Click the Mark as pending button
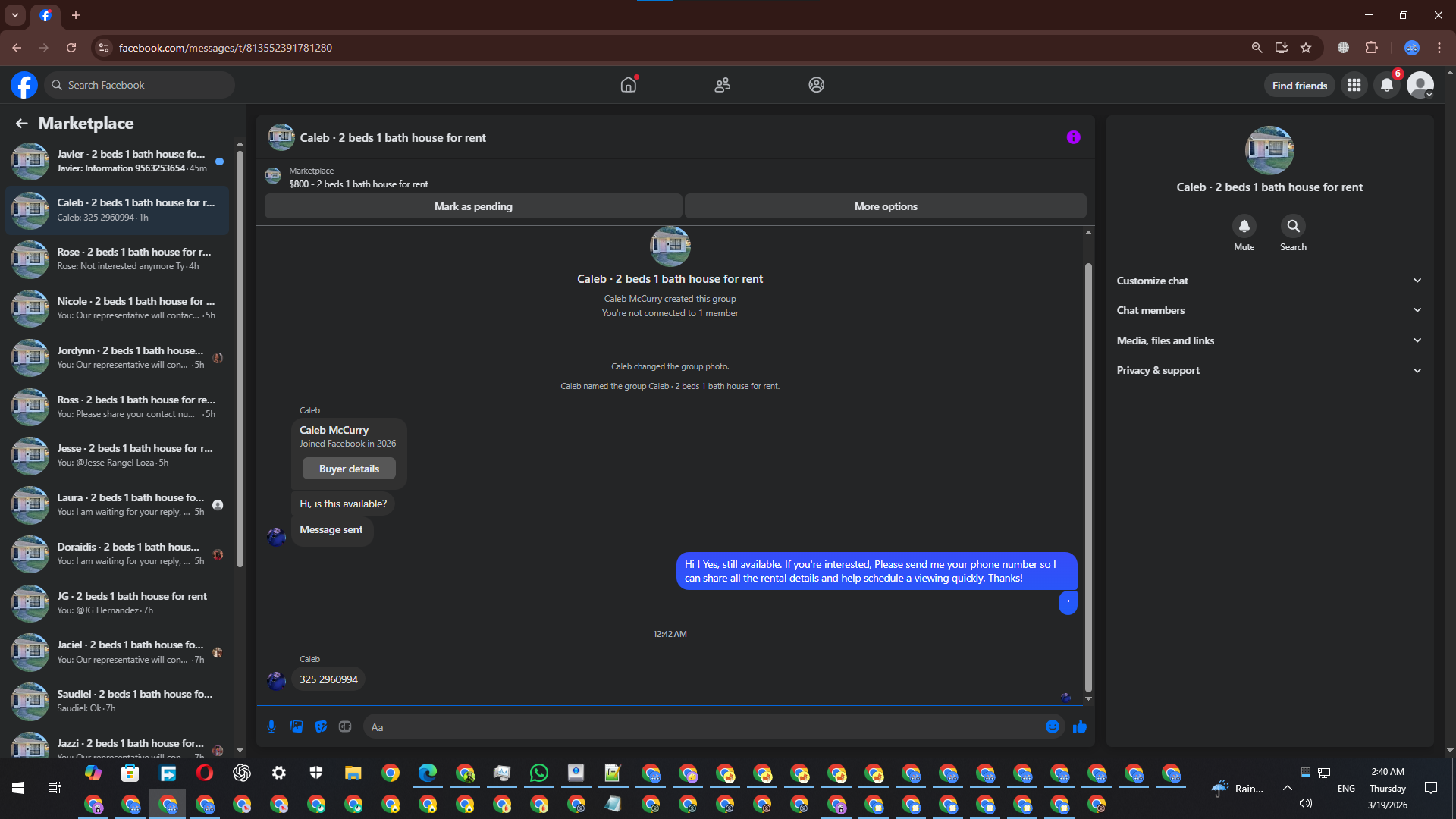The height and width of the screenshot is (819, 1456). coord(473,206)
